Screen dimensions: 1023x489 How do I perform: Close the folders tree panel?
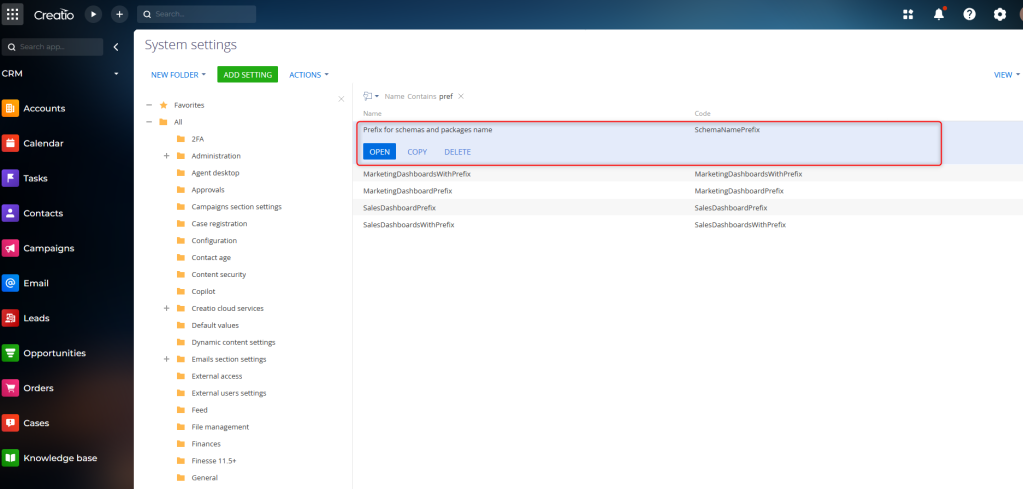pos(341,99)
